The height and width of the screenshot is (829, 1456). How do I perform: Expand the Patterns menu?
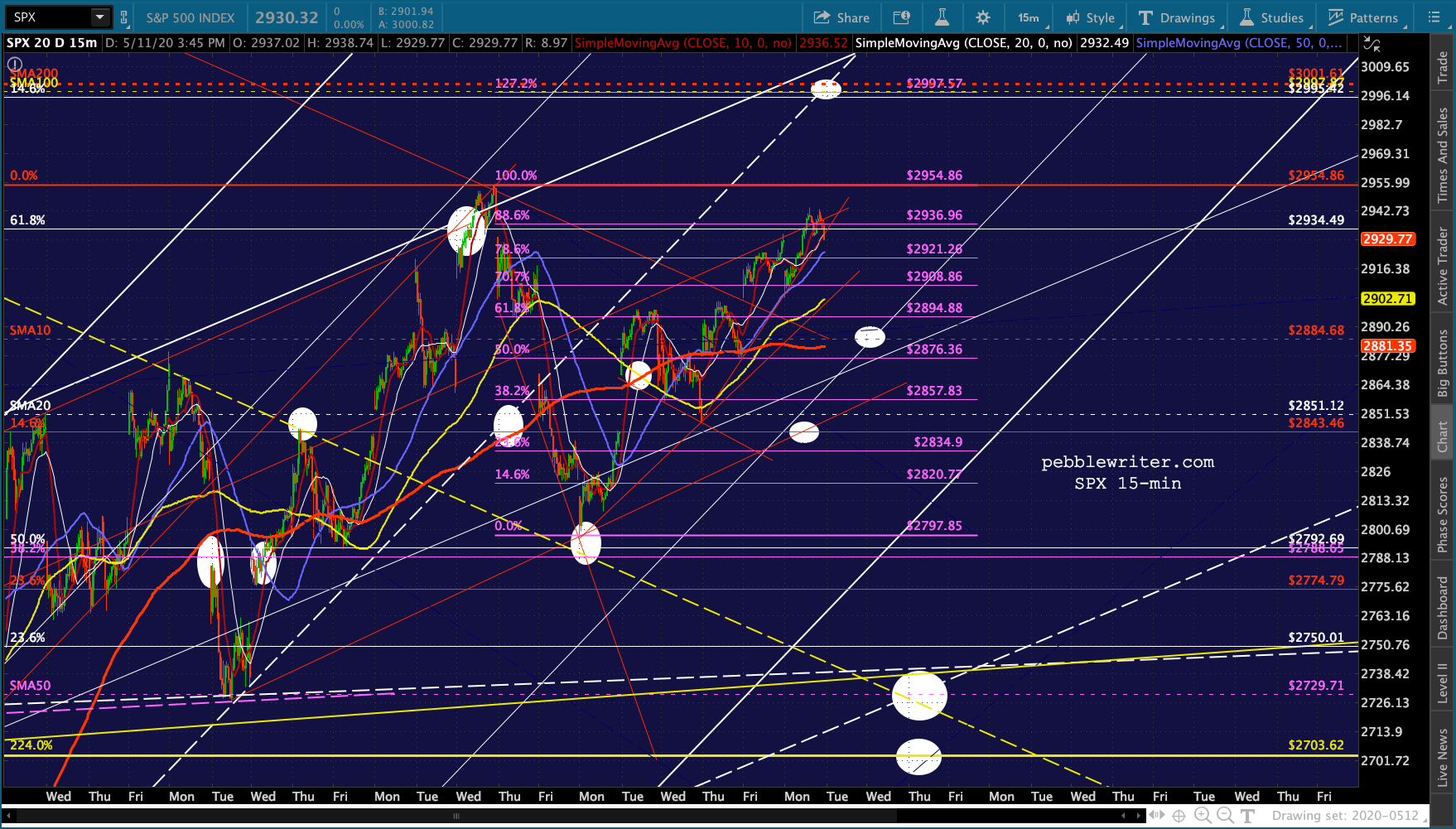pyautogui.click(x=1366, y=17)
